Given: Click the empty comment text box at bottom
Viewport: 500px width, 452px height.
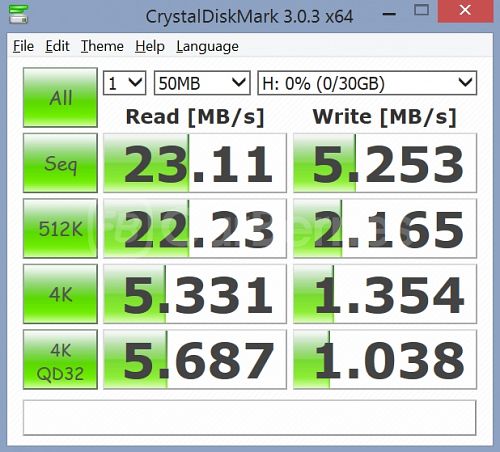Looking at the screenshot, I should coord(249,418).
